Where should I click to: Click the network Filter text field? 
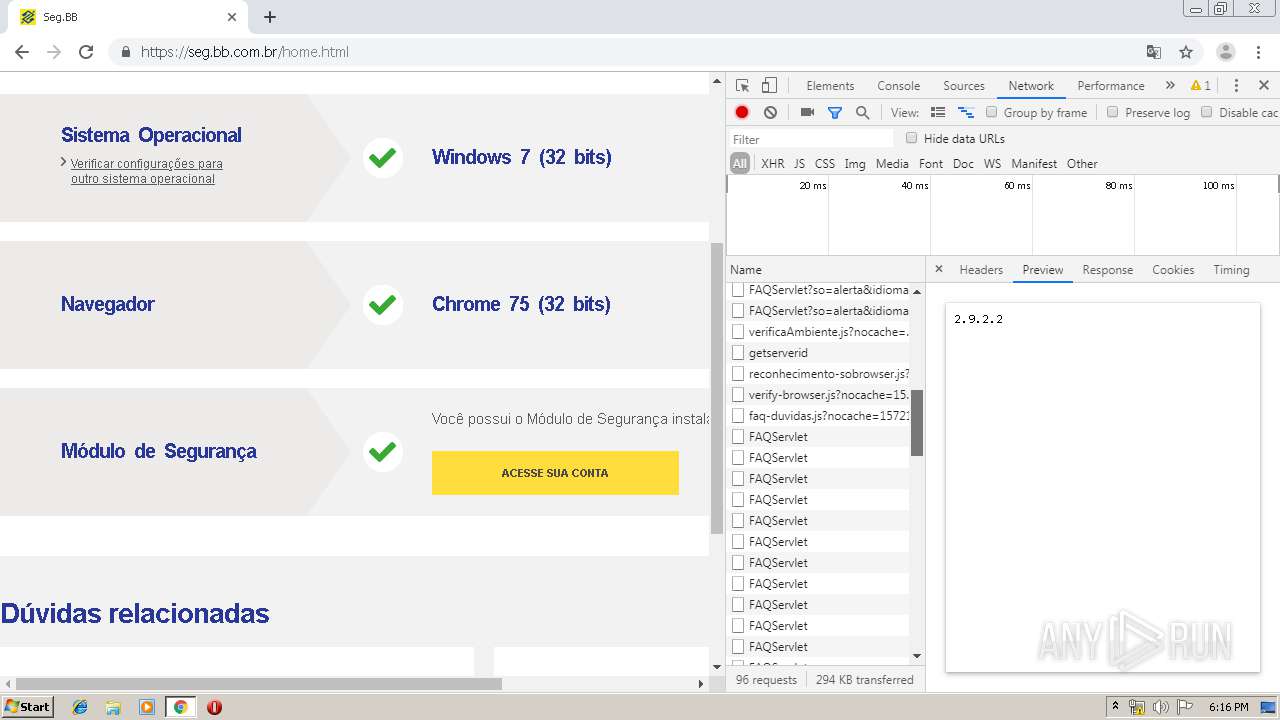pos(812,139)
